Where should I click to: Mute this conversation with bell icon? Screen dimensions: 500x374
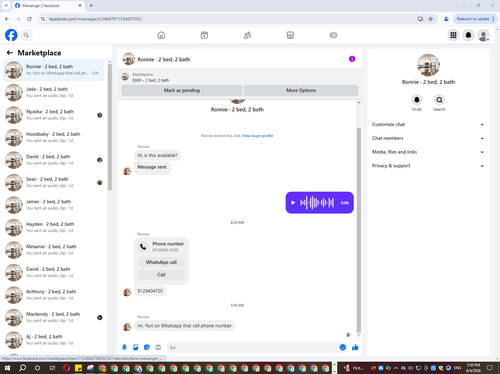[417, 100]
